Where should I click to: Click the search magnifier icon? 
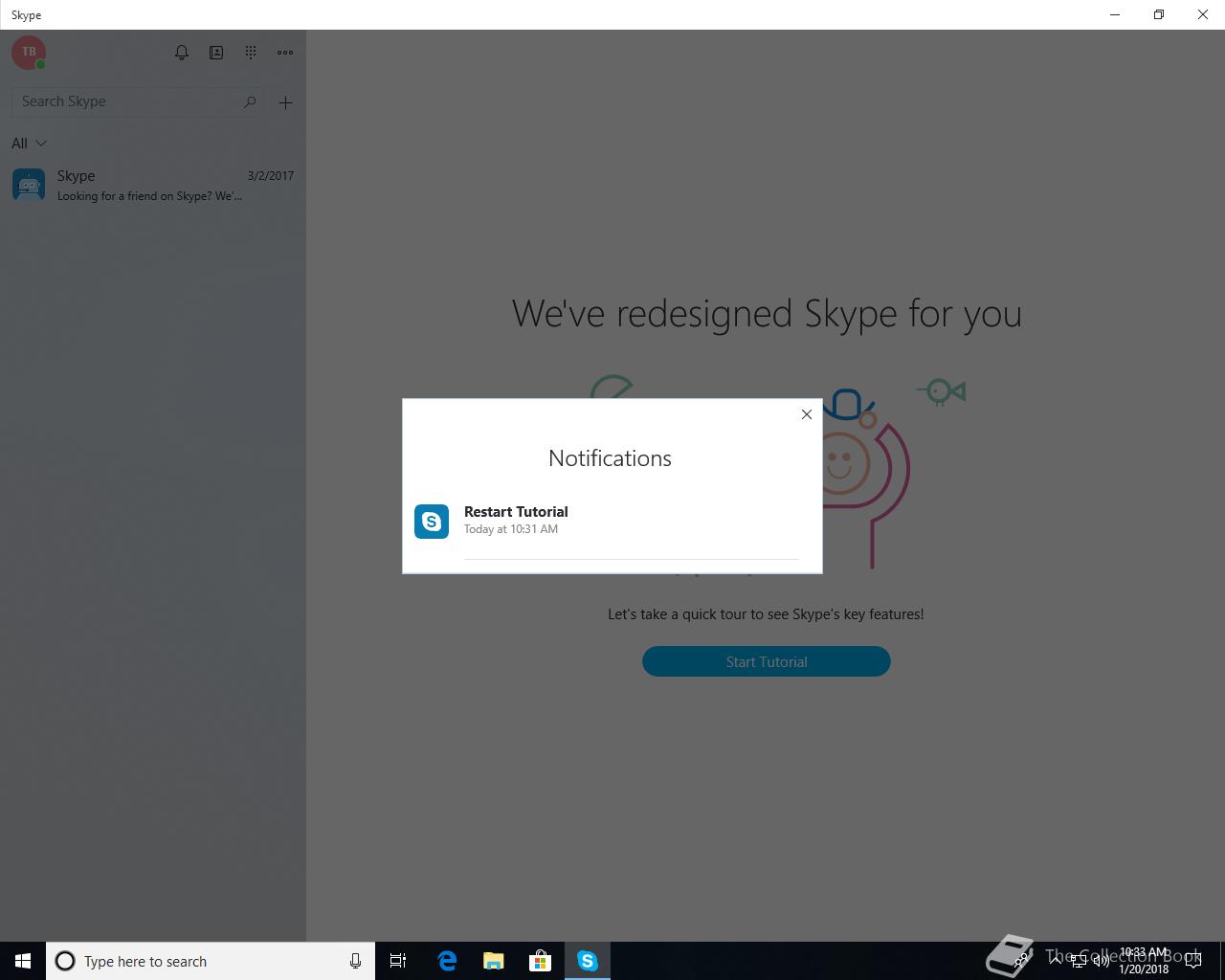tap(250, 101)
